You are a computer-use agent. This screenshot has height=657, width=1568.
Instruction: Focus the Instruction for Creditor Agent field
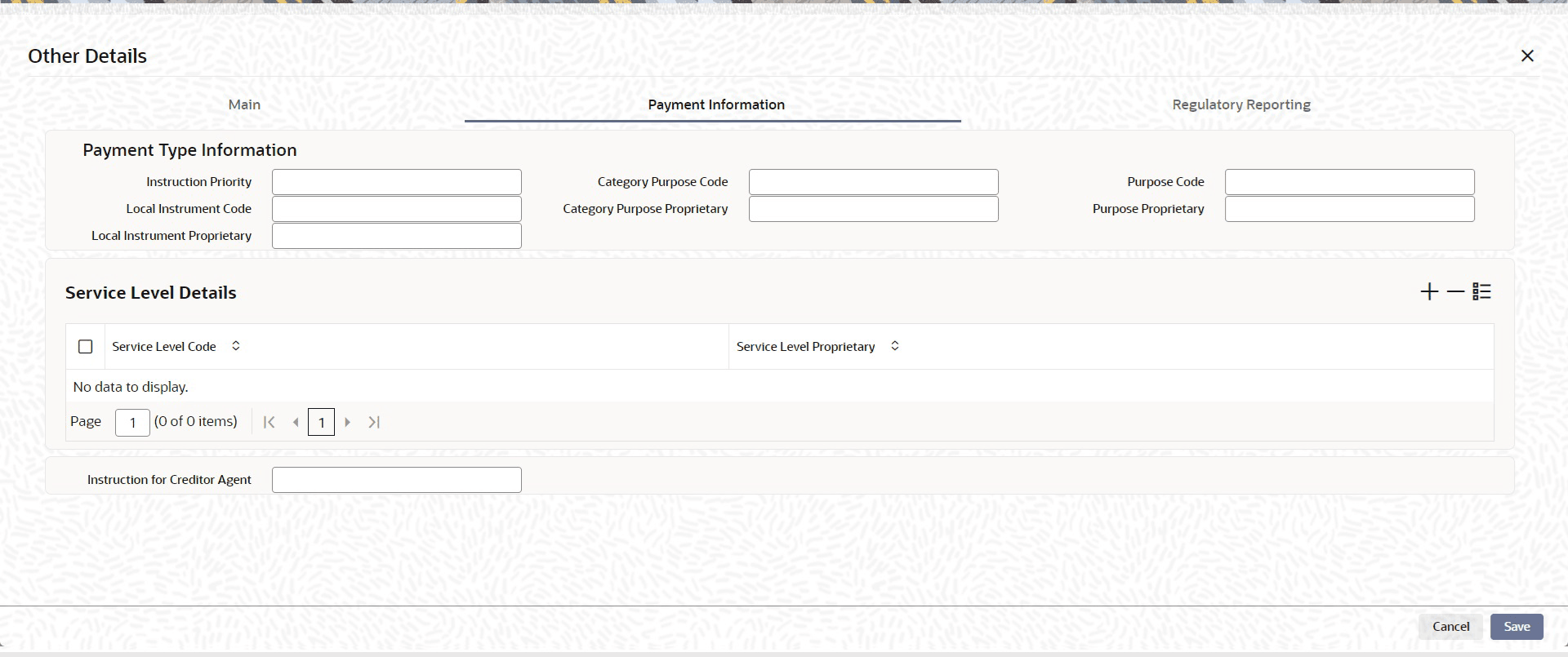click(397, 480)
